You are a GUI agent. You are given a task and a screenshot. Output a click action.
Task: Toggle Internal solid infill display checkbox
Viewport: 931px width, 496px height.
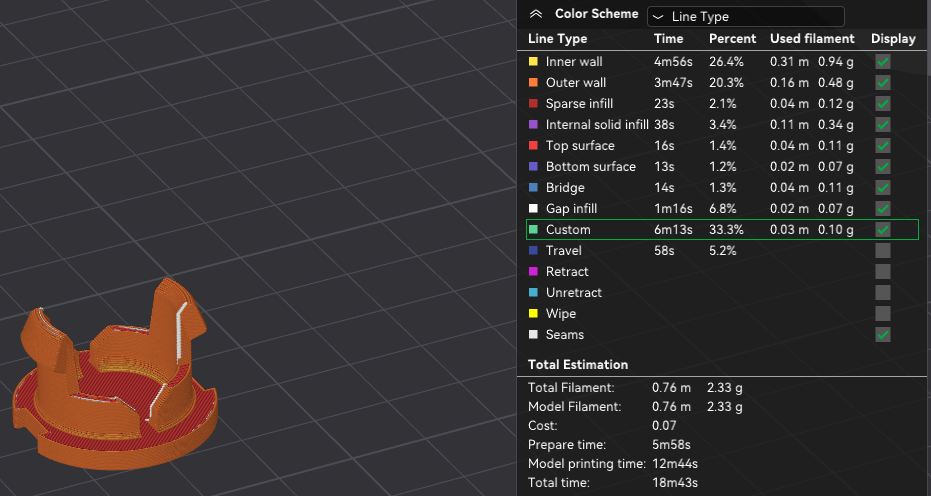pyautogui.click(x=883, y=125)
